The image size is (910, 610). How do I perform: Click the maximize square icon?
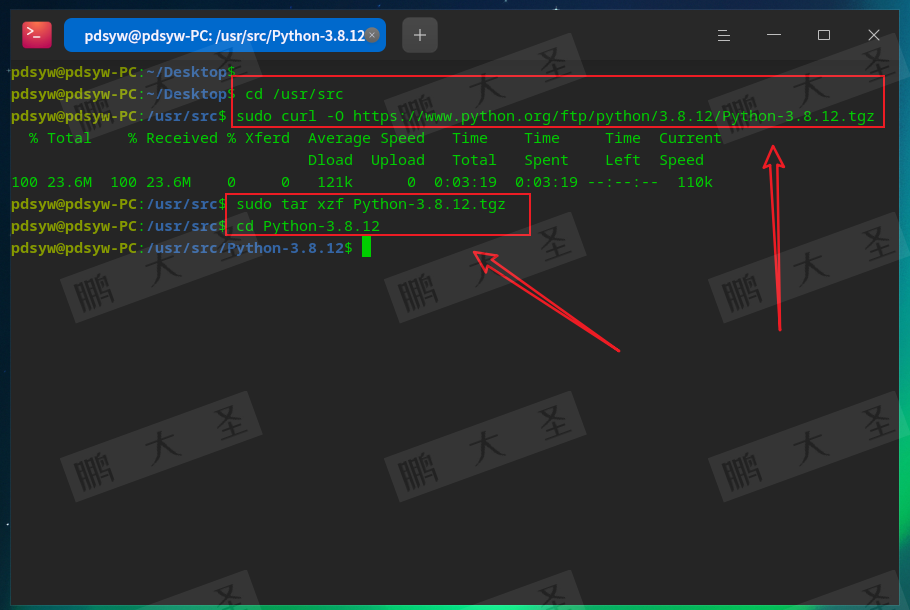pos(823,34)
